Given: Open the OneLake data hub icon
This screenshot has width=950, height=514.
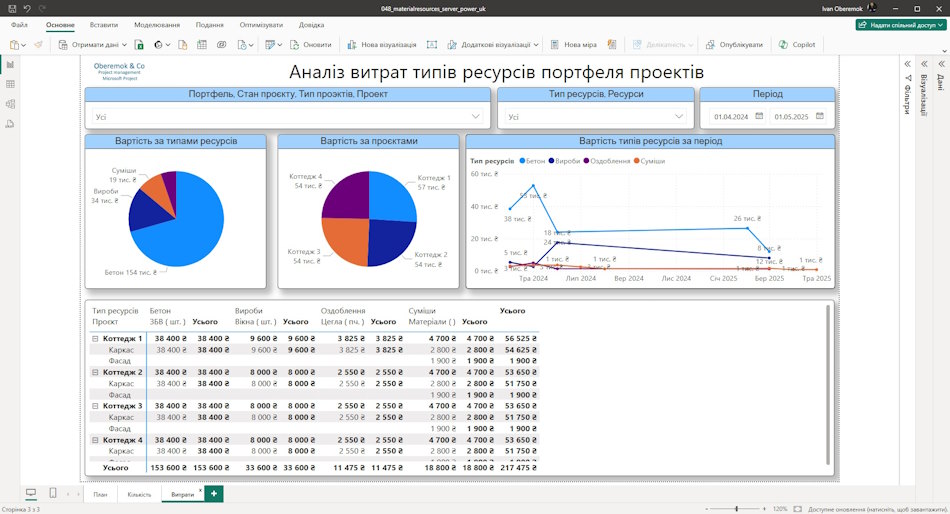Looking at the screenshot, I should tap(159, 45).
